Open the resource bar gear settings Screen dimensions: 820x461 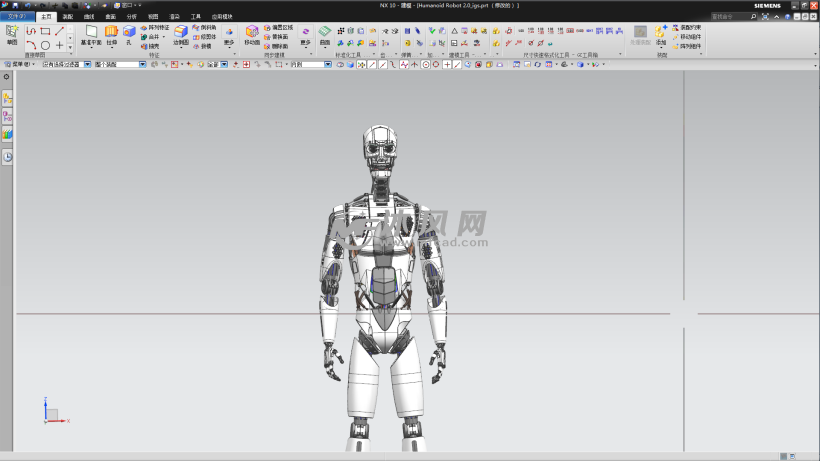(7, 77)
